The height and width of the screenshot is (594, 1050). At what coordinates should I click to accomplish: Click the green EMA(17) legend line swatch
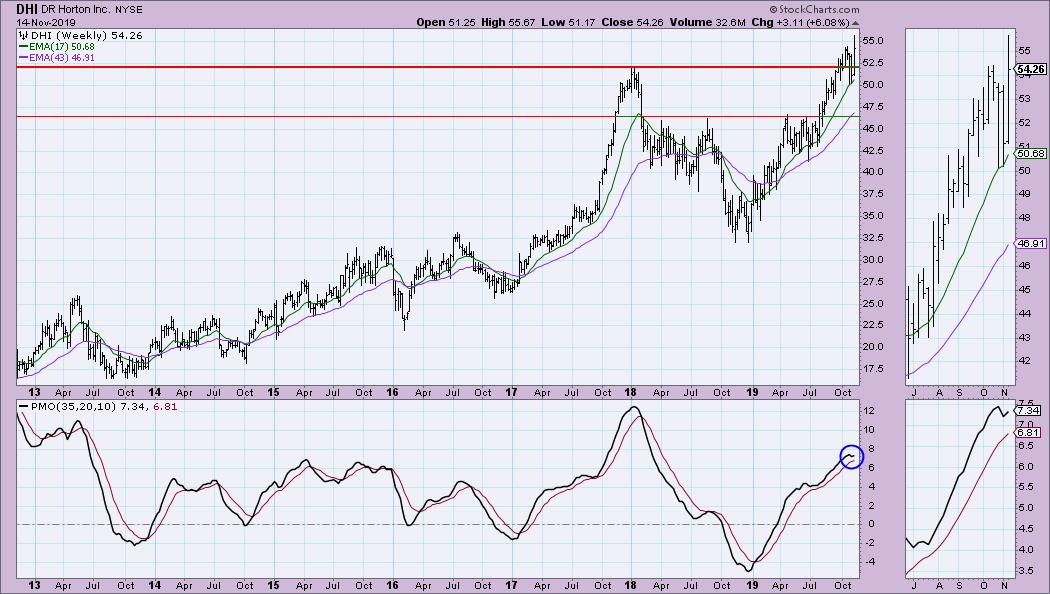(x=23, y=47)
